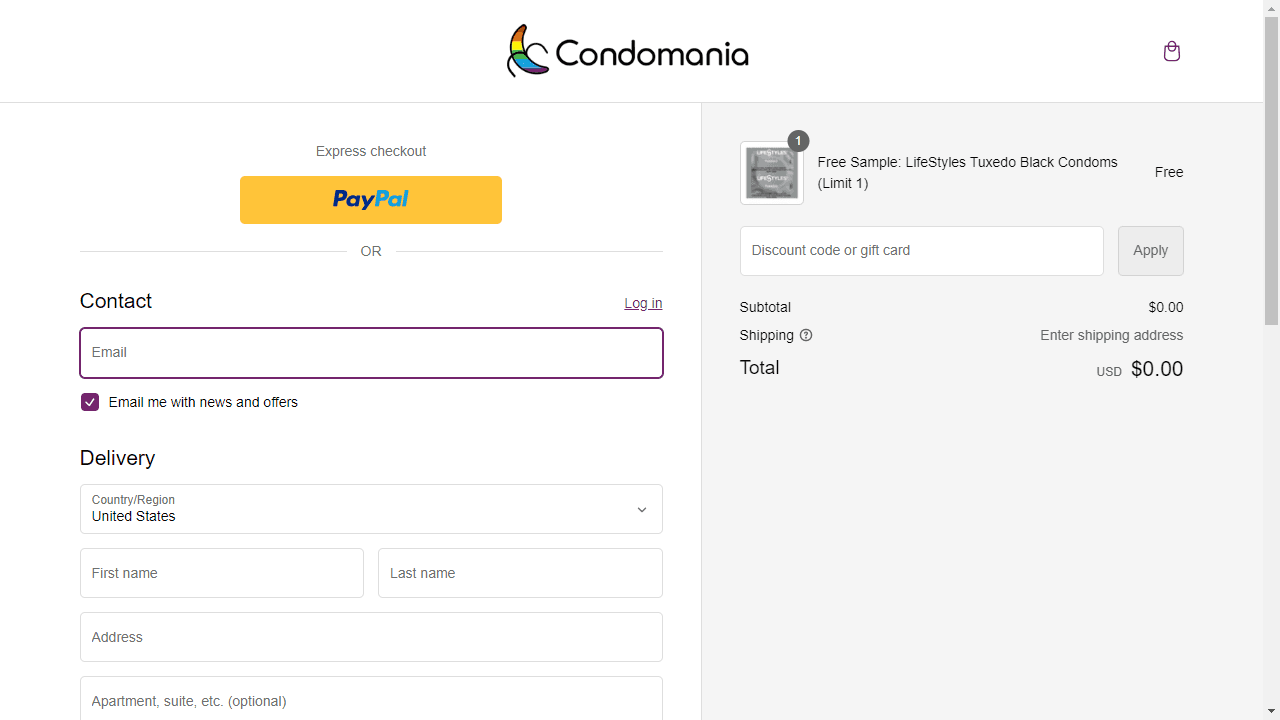Click the Last name field

pyautogui.click(x=520, y=573)
